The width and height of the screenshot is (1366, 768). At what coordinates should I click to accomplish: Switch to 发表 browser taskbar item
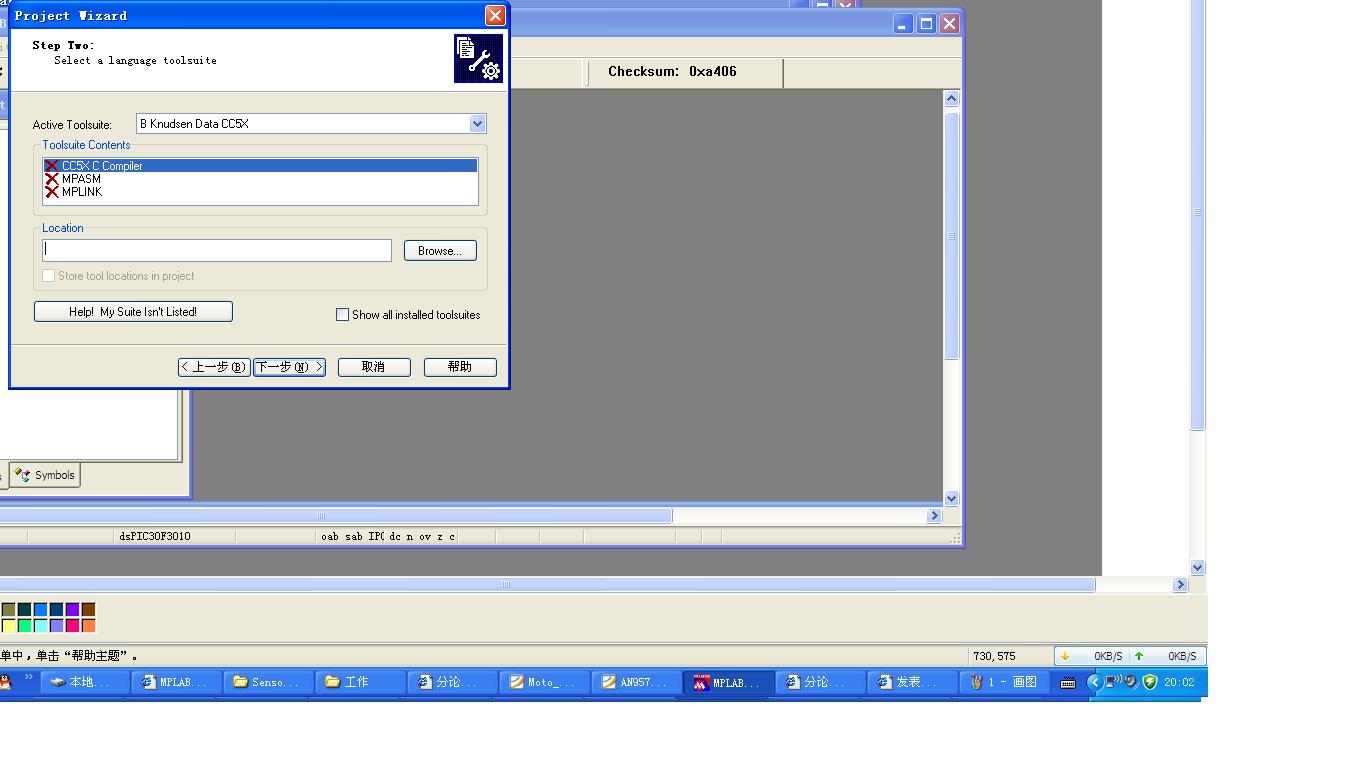[x=912, y=682]
